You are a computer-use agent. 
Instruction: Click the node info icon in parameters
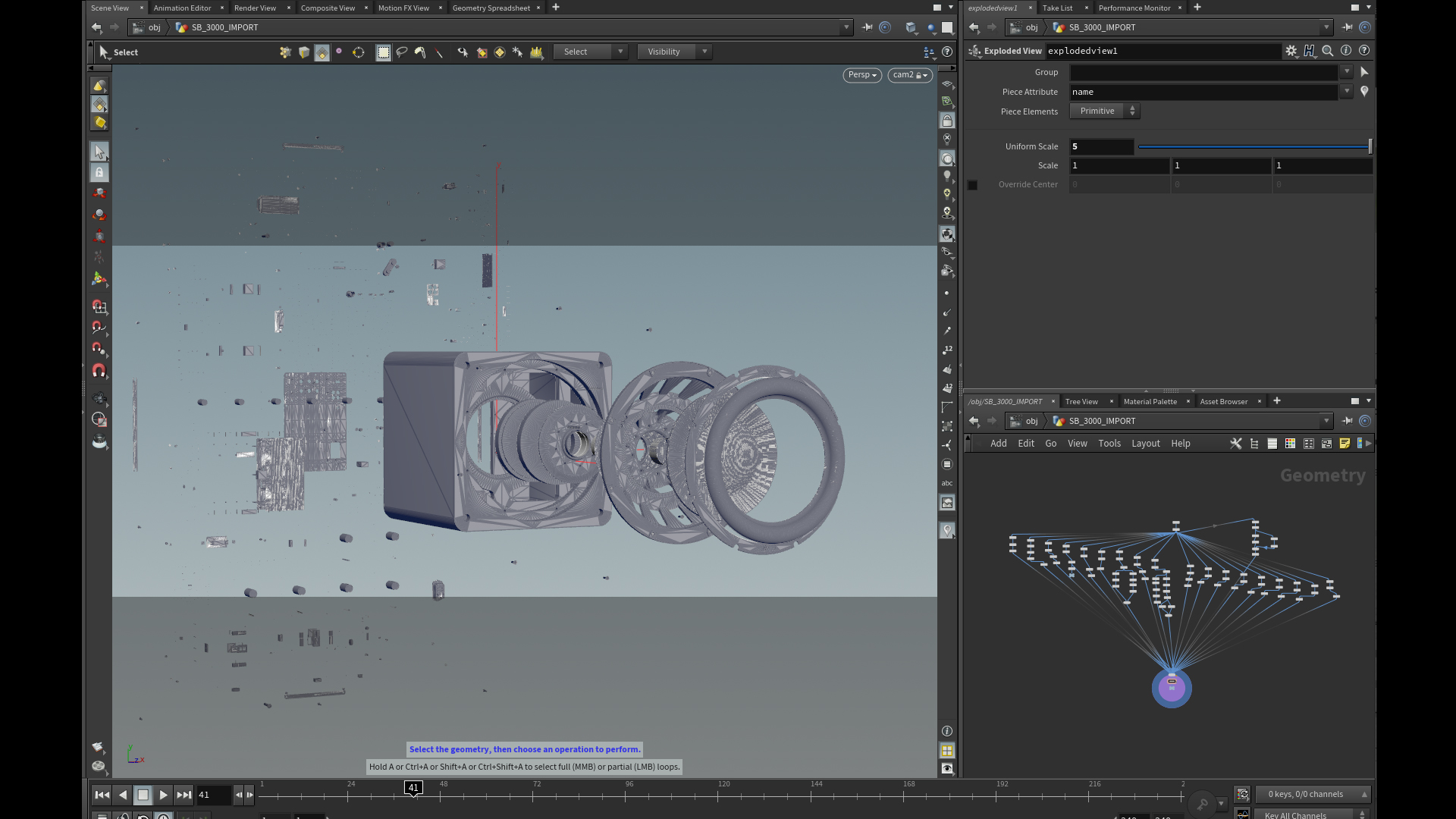pyautogui.click(x=1346, y=51)
